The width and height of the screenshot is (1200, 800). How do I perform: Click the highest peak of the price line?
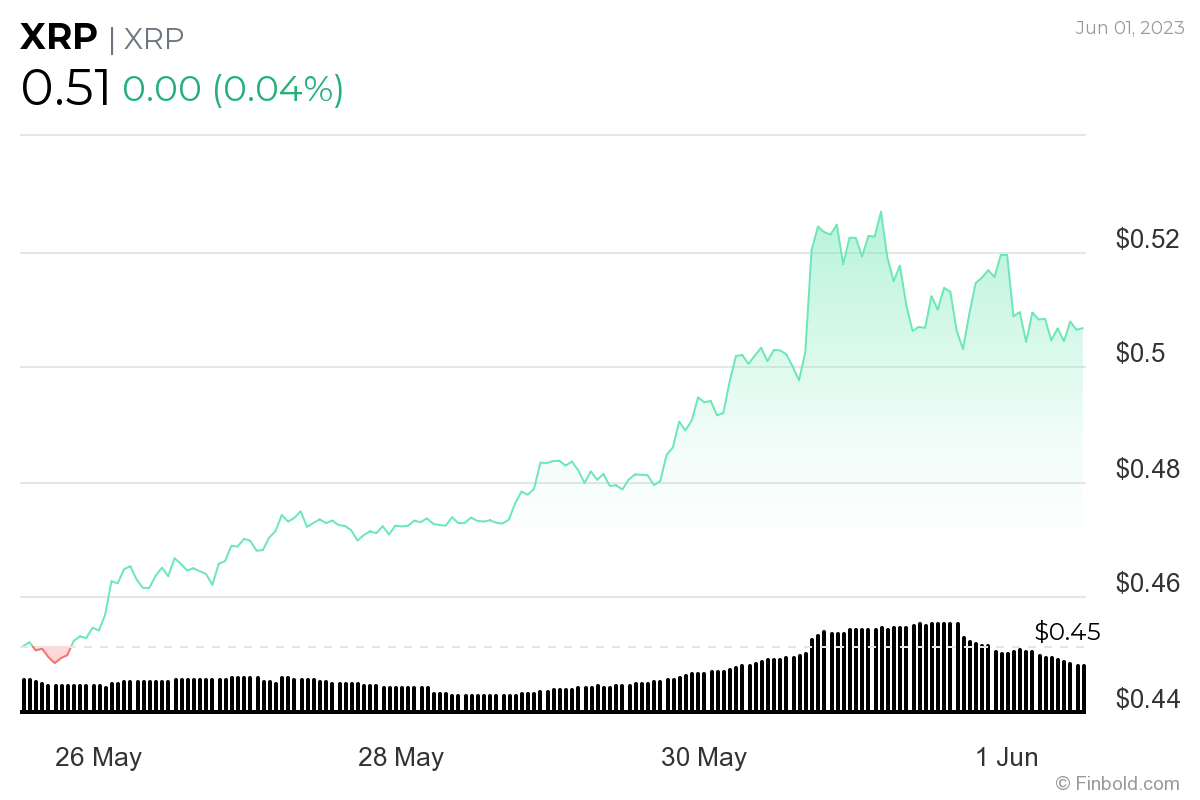pos(881,212)
